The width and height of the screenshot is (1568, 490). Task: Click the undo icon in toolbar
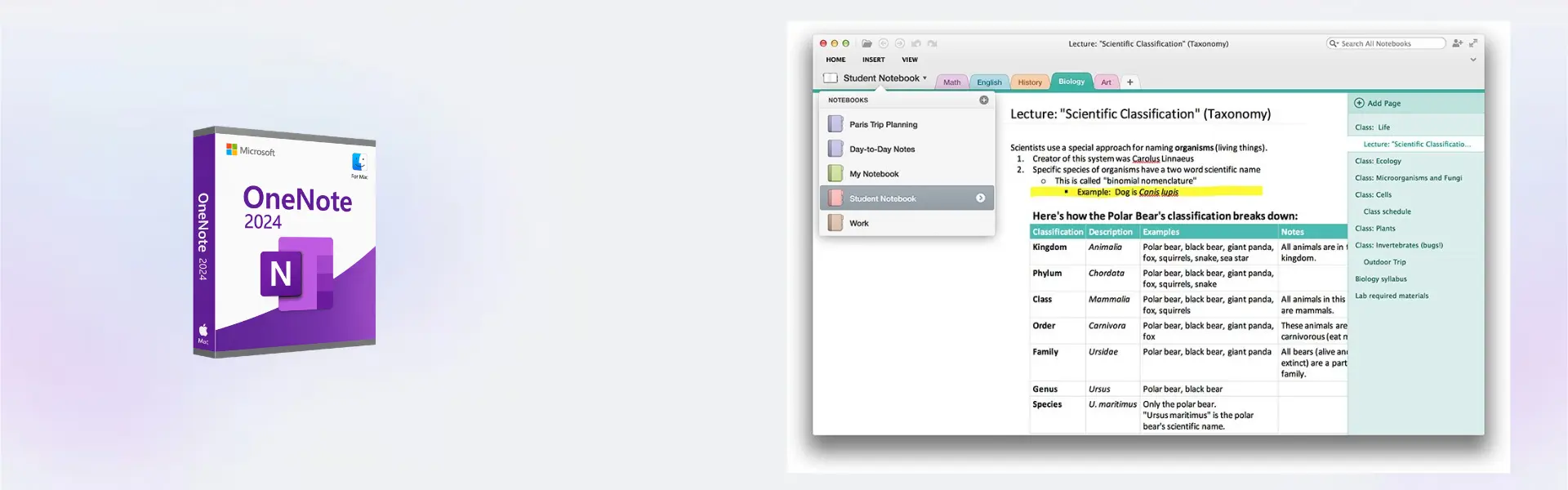click(x=916, y=43)
